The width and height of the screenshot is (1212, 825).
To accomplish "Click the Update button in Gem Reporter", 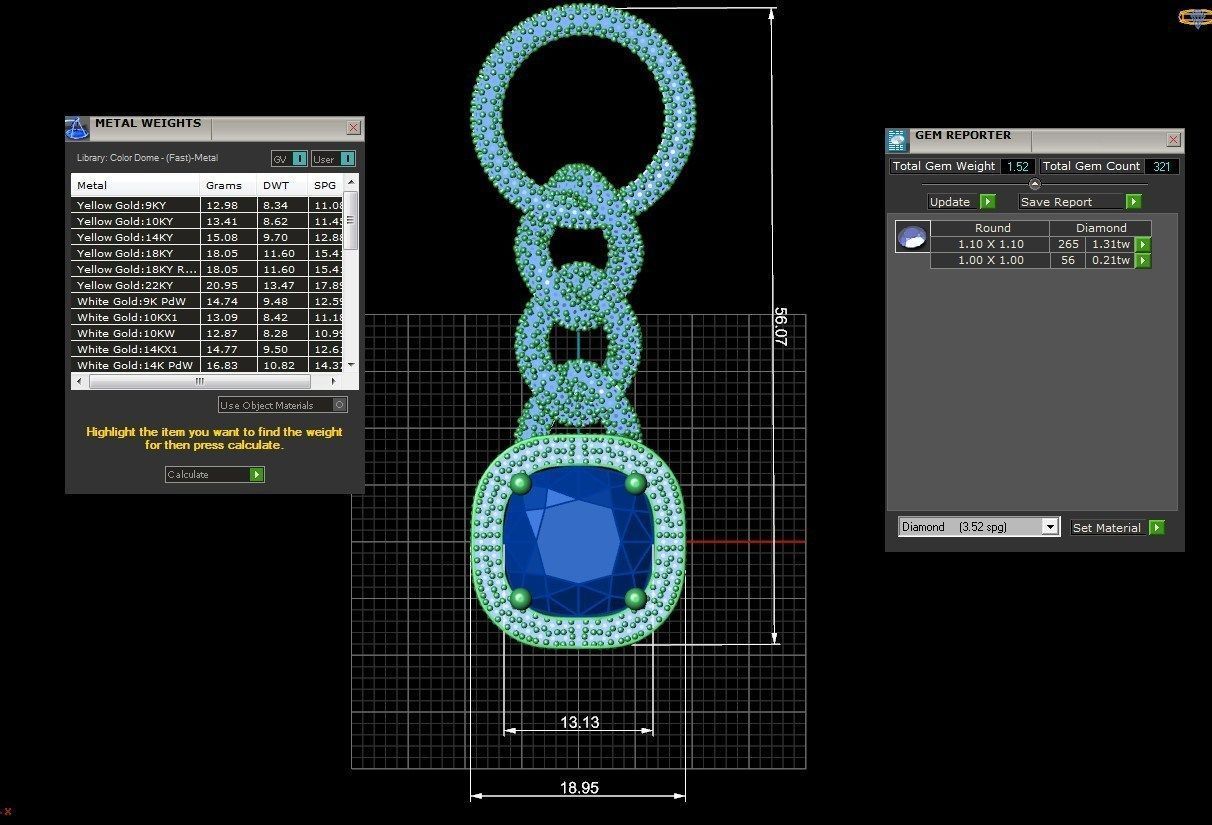I will (x=953, y=202).
